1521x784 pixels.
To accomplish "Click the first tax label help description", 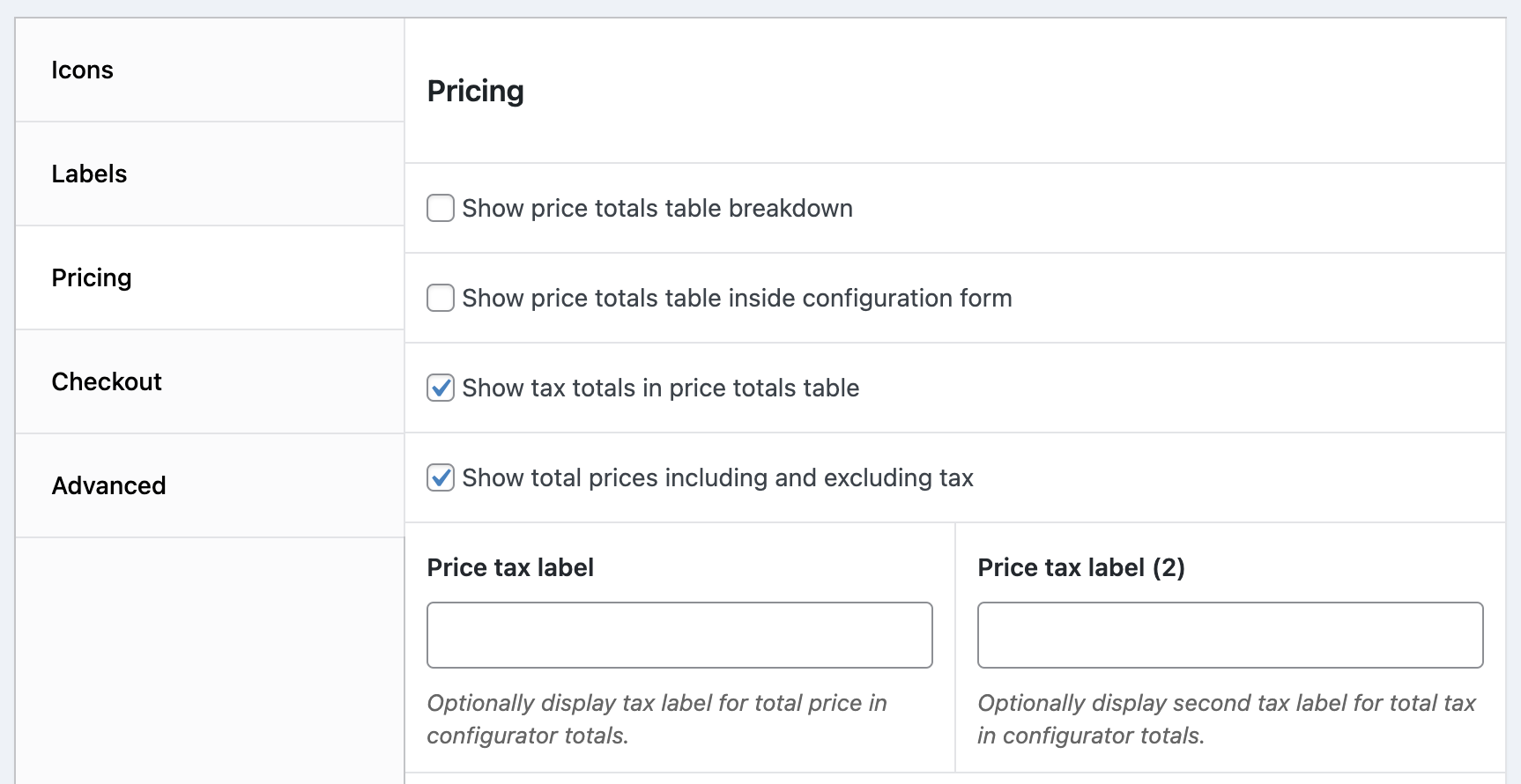I will (x=657, y=719).
